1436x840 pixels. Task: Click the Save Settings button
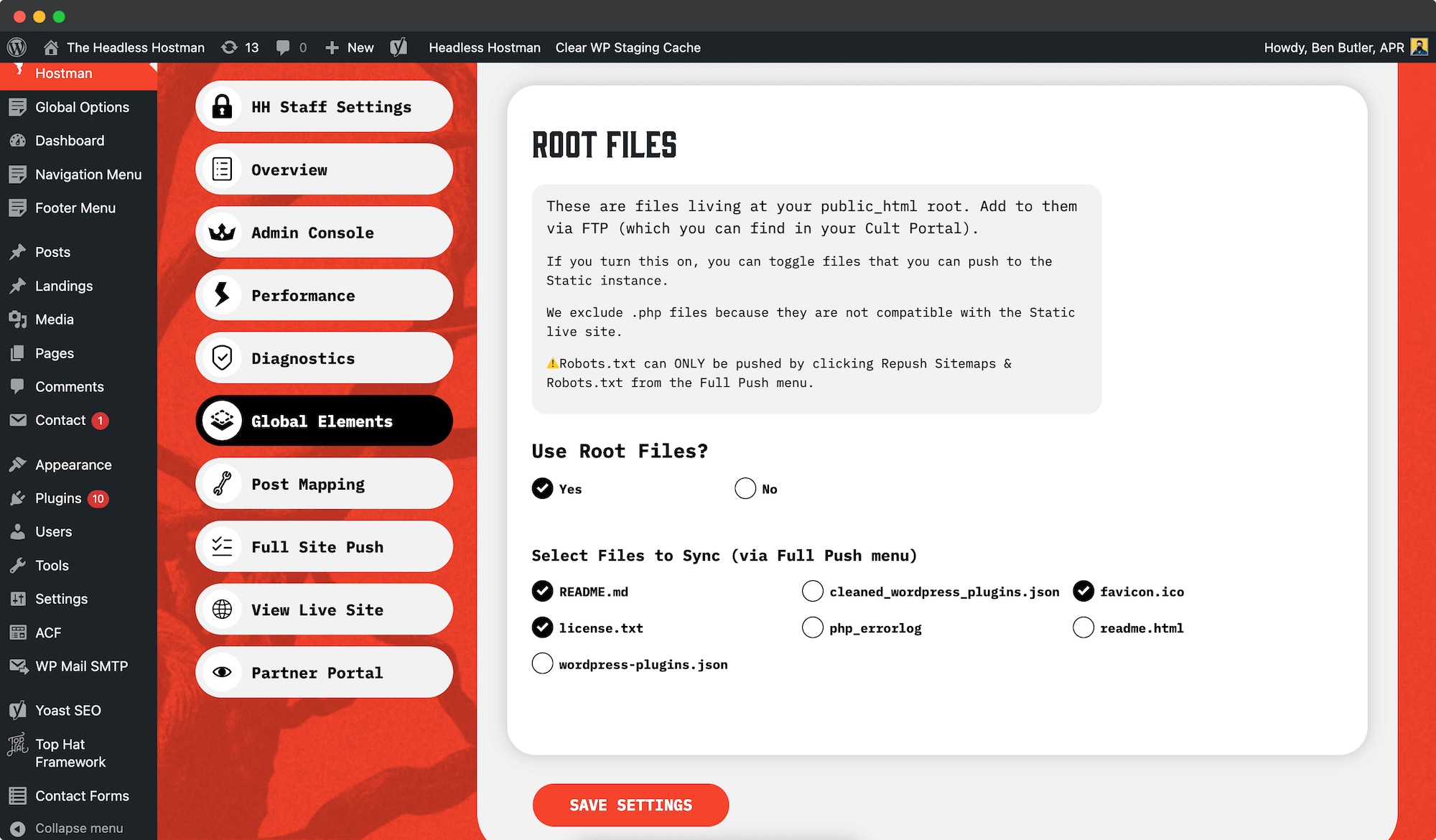click(x=630, y=805)
